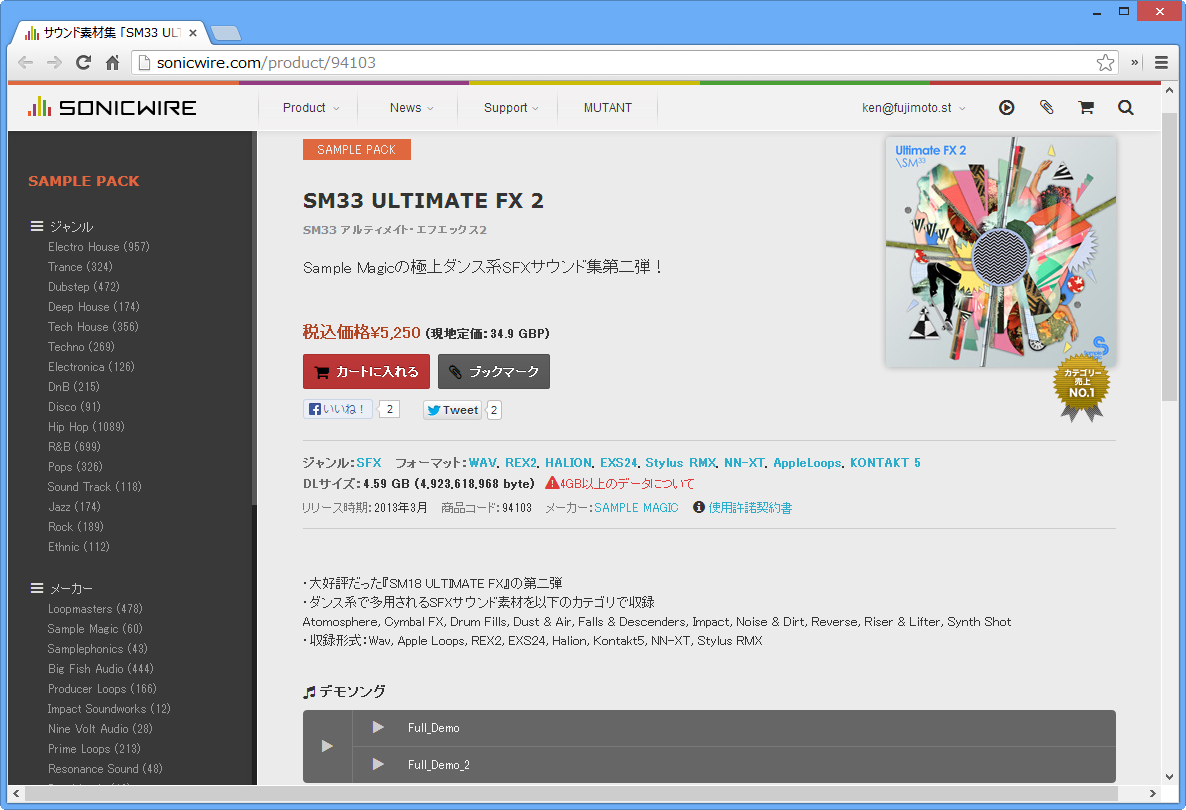Collapse the メーカー list icon
The width and height of the screenshot is (1186, 810).
36,588
